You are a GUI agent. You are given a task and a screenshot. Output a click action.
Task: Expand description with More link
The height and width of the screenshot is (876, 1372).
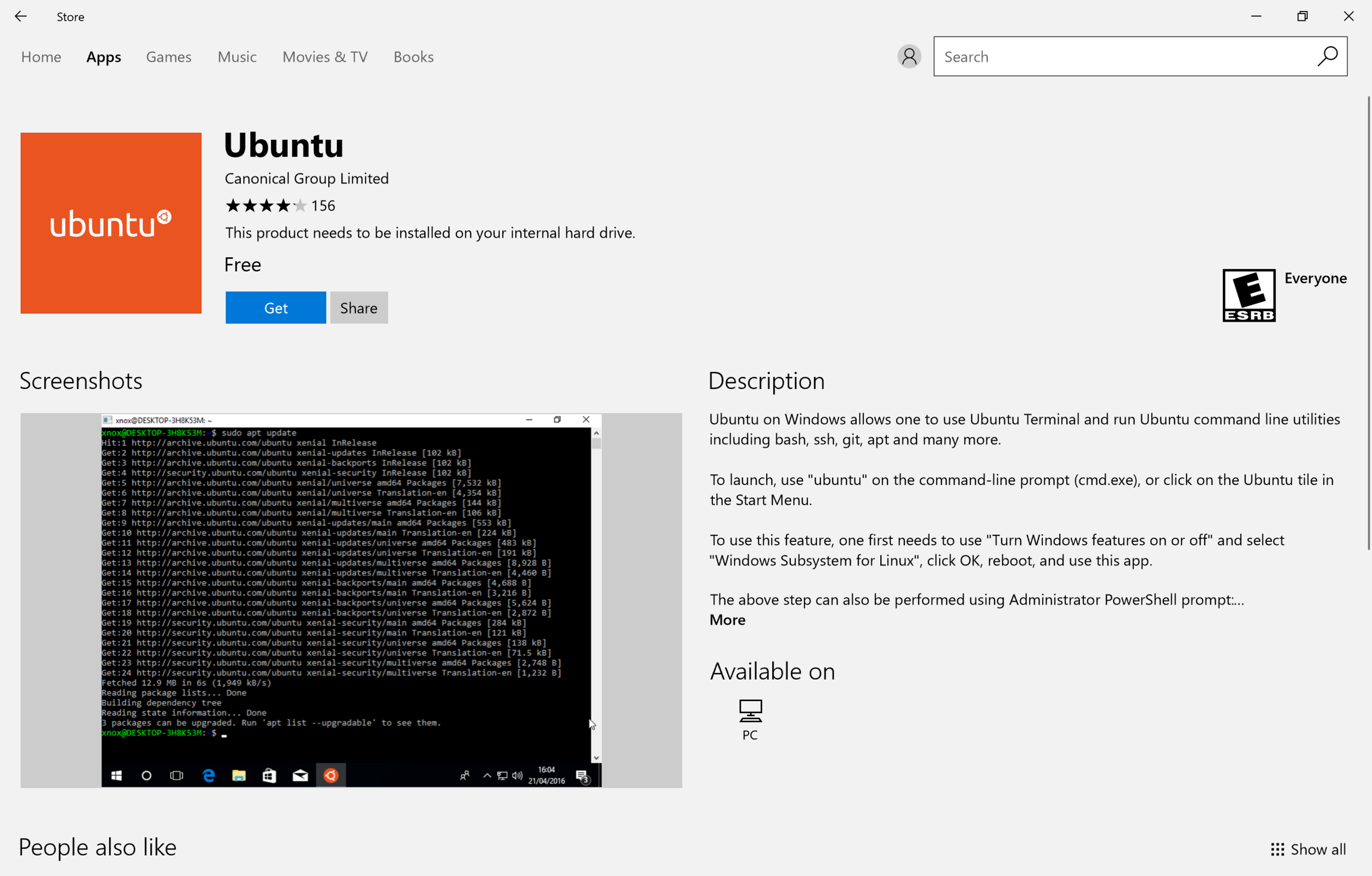coord(728,620)
